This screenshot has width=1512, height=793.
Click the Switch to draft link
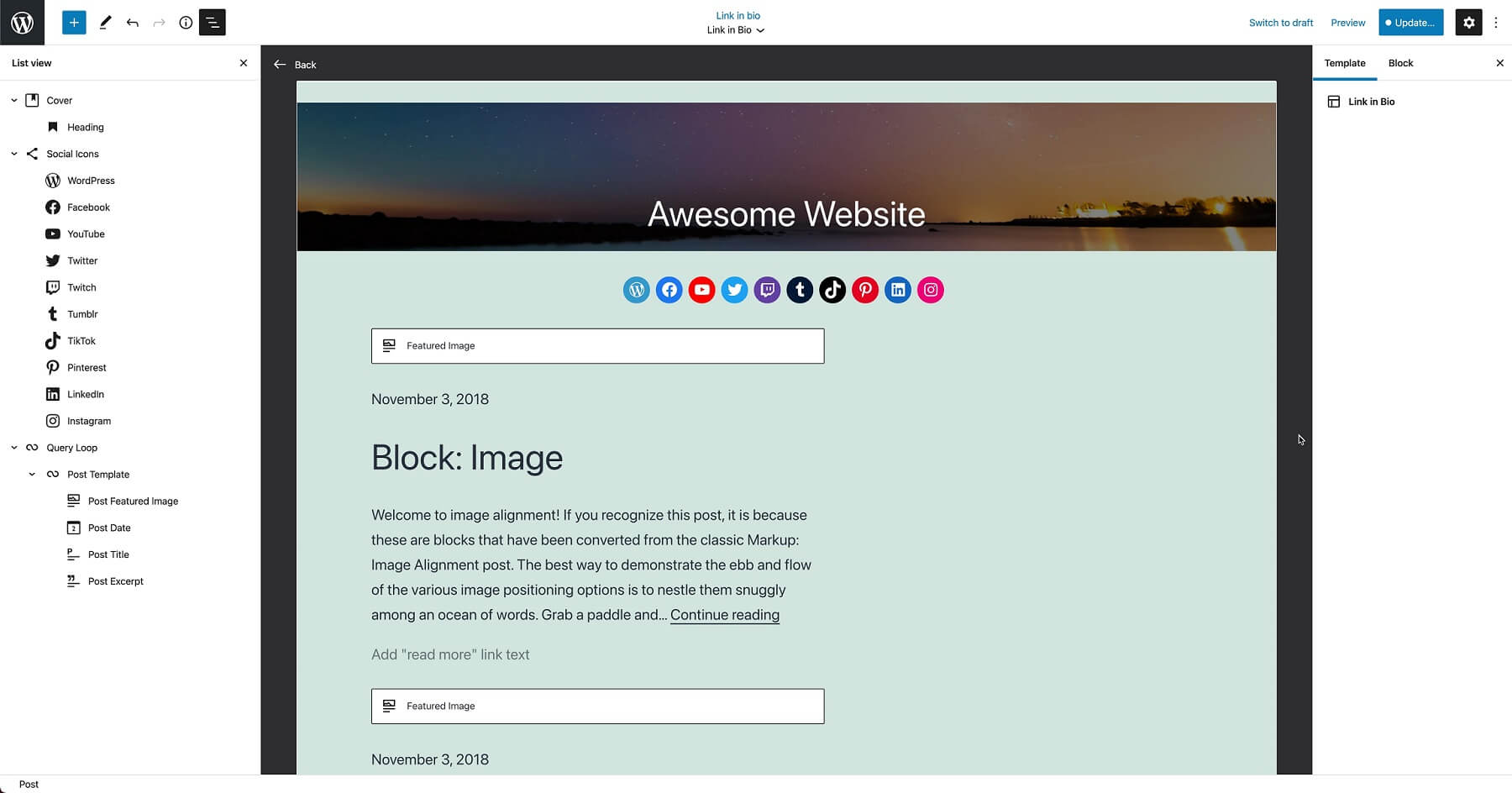(1280, 23)
